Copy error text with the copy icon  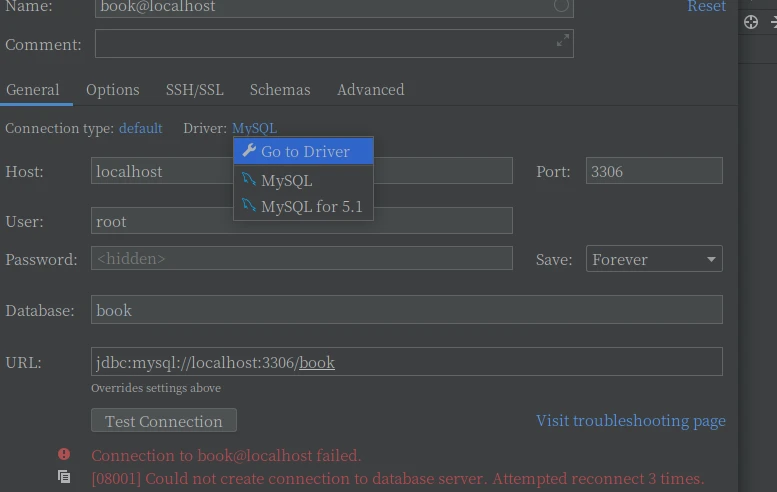[x=64, y=477]
